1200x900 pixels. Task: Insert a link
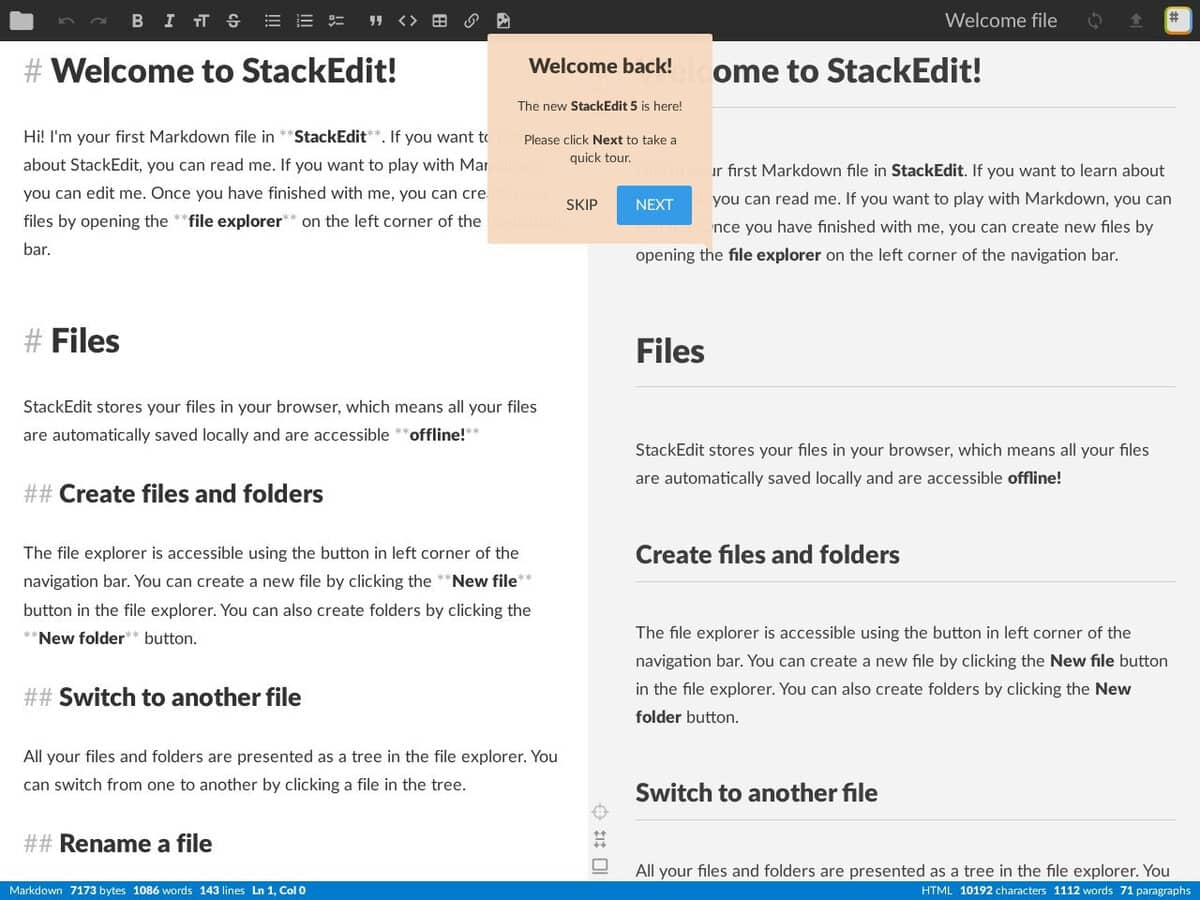[471, 20]
